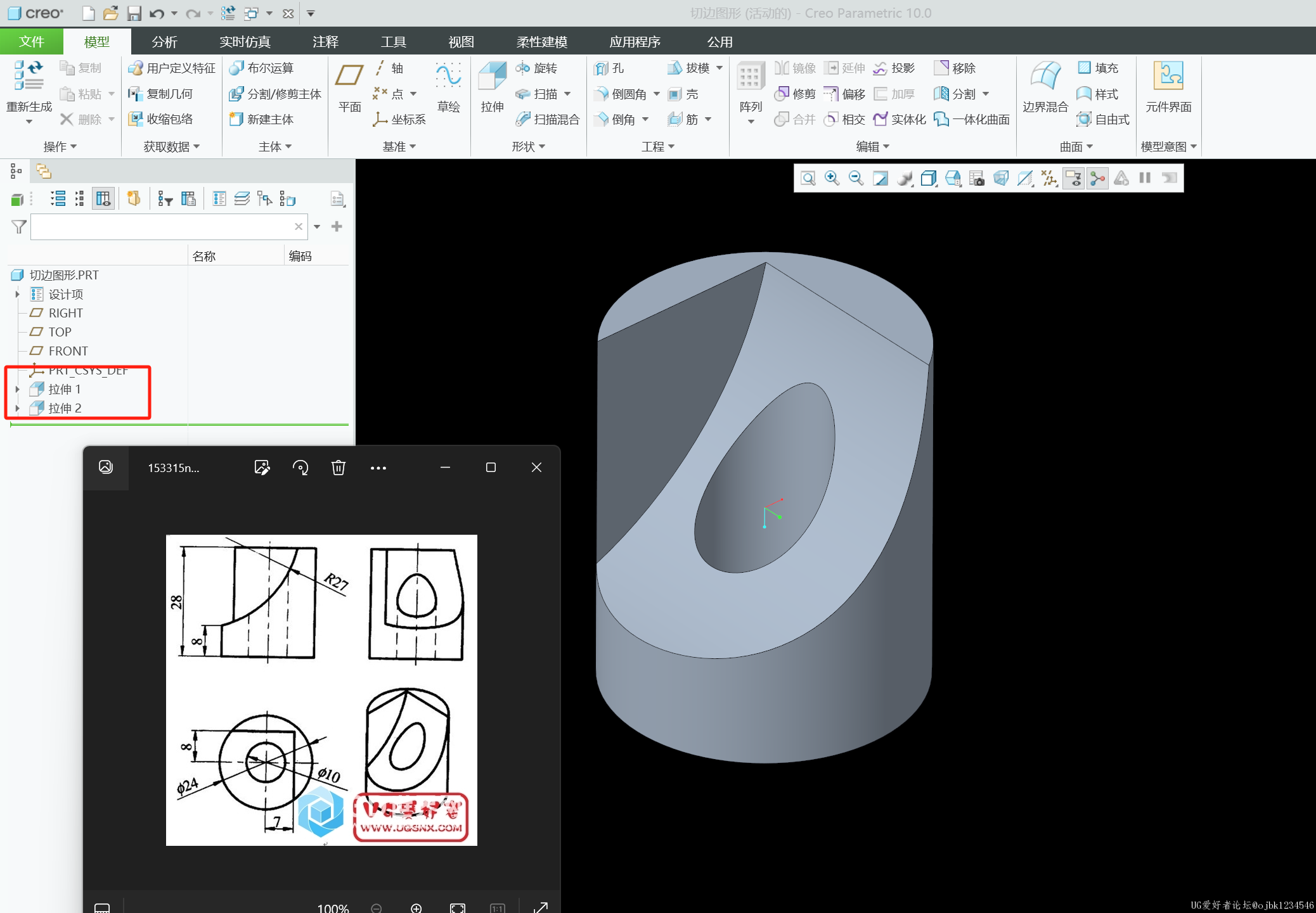The image size is (1316, 913).
Task: Open the 模型意图 group dropdown
Action: 1169,146
